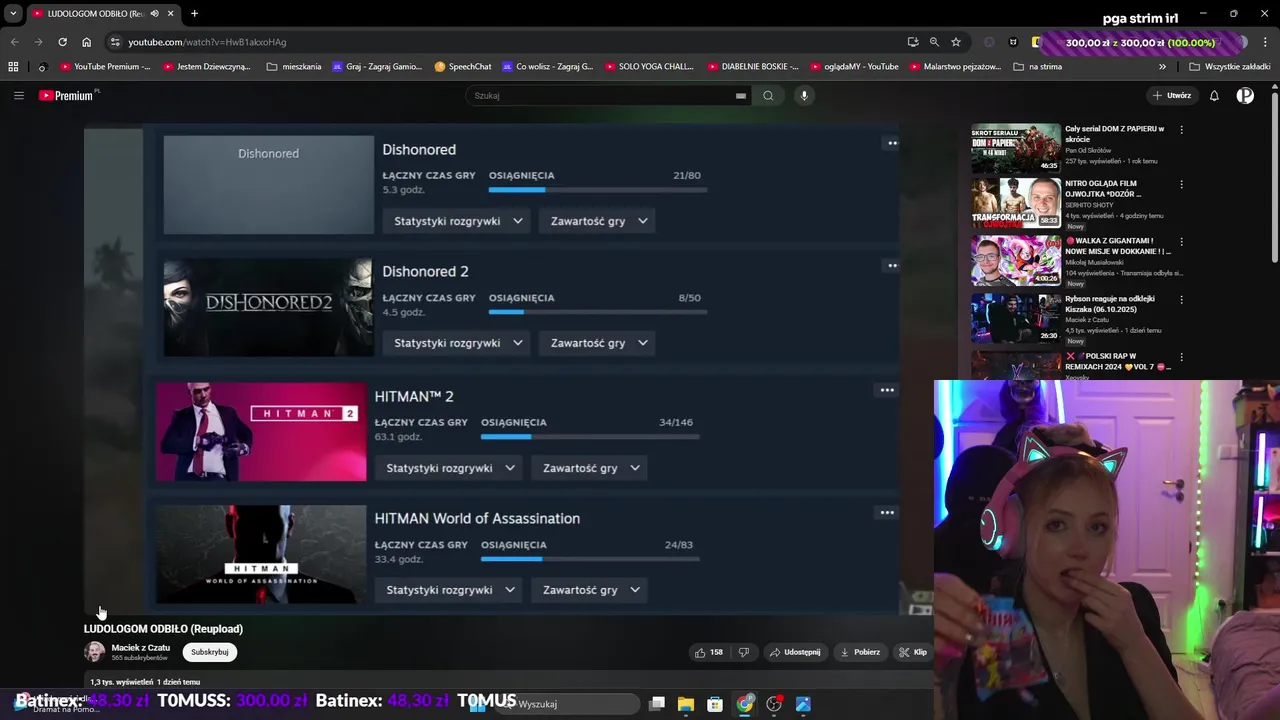Start voice search with microphone icon
This screenshot has width=1280, height=720.
tap(804, 96)
